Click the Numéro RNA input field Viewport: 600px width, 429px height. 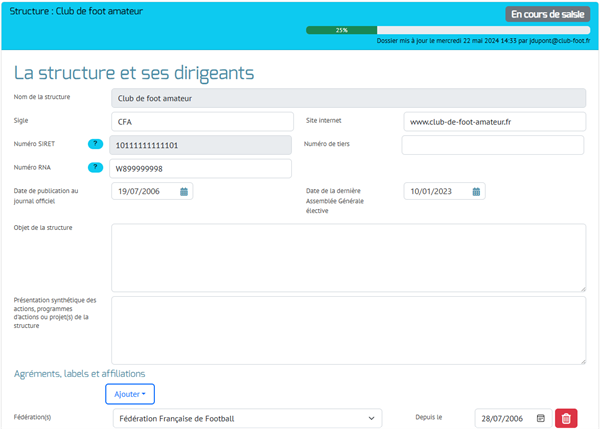201,168
